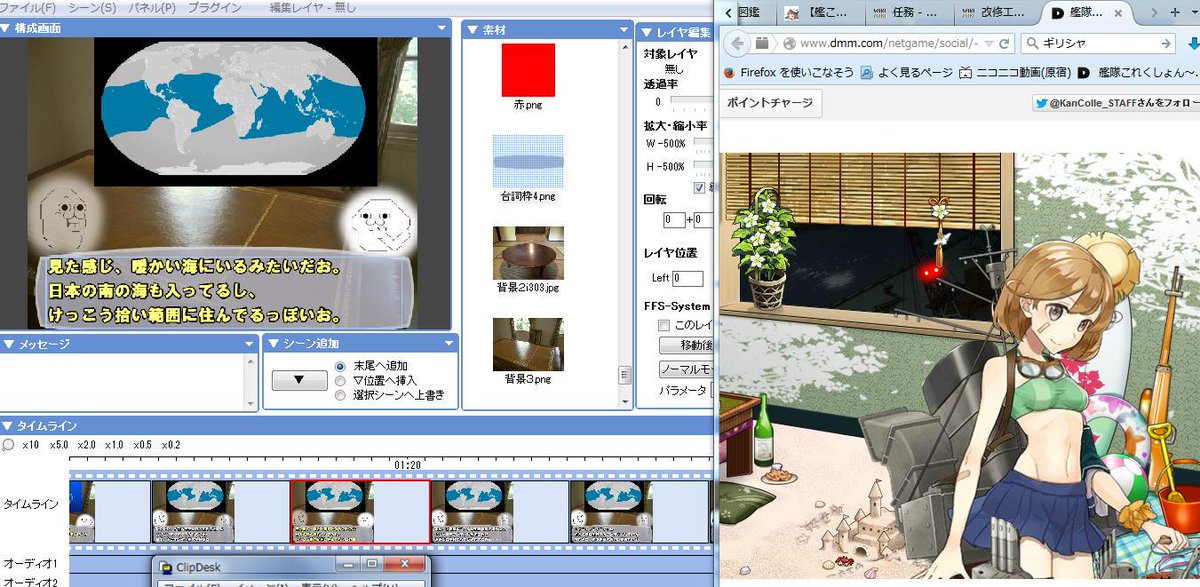This screenshot has height=587, width=1200.
Task: Set timeline zoom to x2.0
Action: coord(88,444)
